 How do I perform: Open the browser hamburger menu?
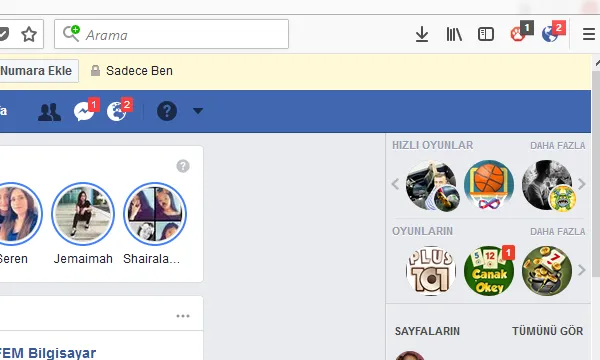[x=589, y=34]
